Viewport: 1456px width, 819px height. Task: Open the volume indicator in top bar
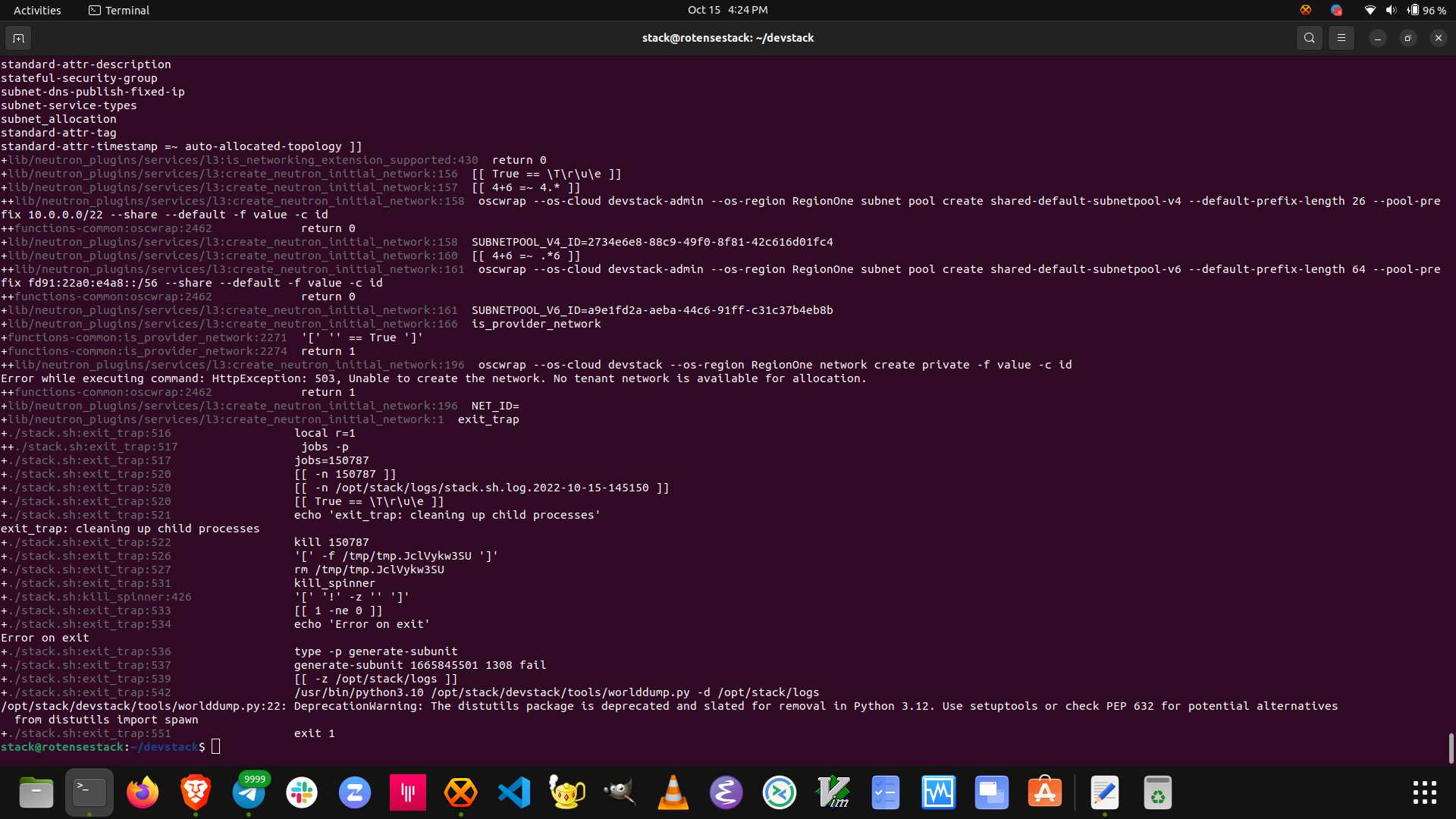click(x=1391, y=10)
